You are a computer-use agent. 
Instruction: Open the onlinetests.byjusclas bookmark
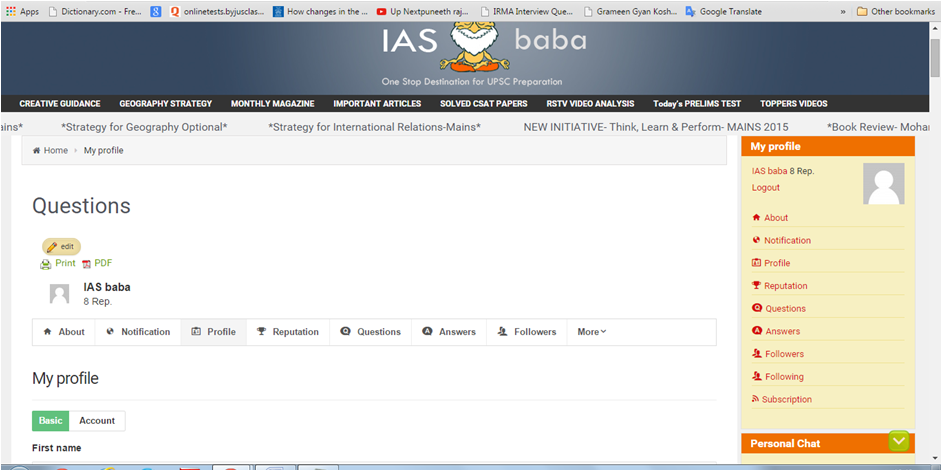(217, 11)
